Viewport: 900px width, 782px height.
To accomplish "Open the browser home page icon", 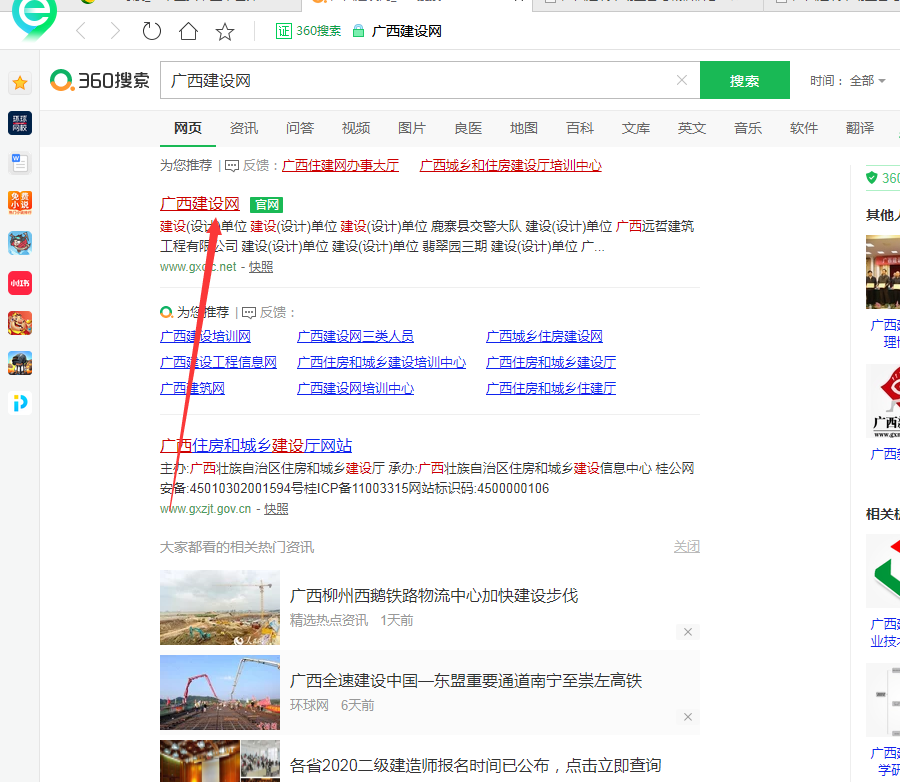I will tap(188, 31).
